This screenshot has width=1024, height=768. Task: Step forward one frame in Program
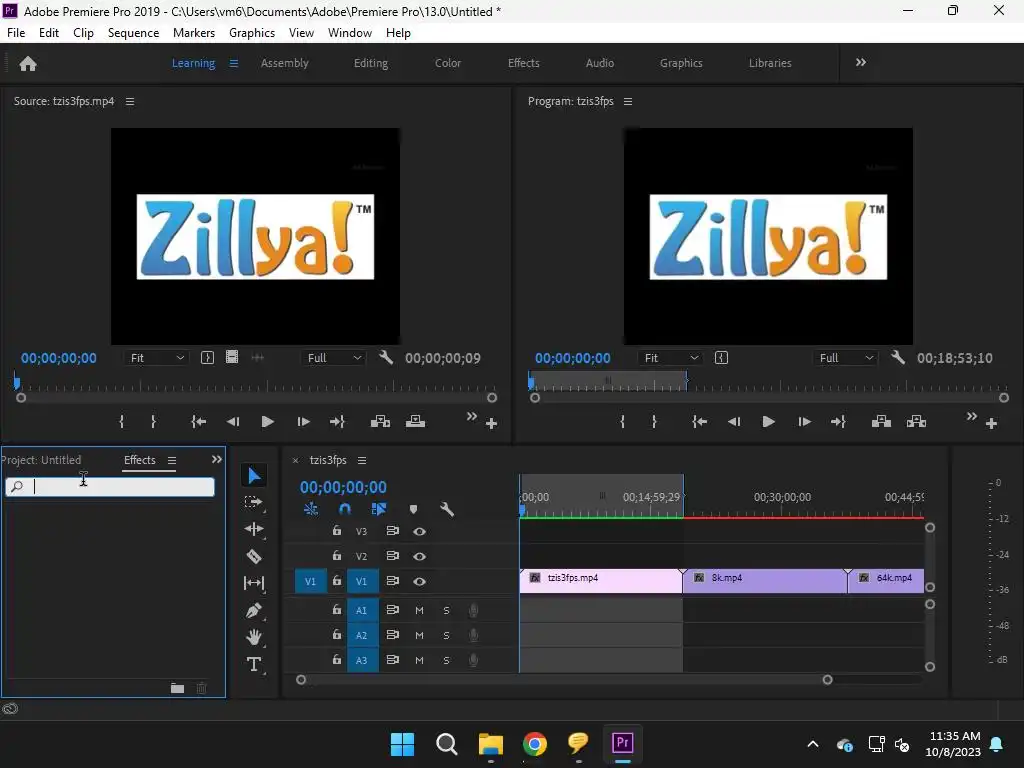tap(804, 421)
